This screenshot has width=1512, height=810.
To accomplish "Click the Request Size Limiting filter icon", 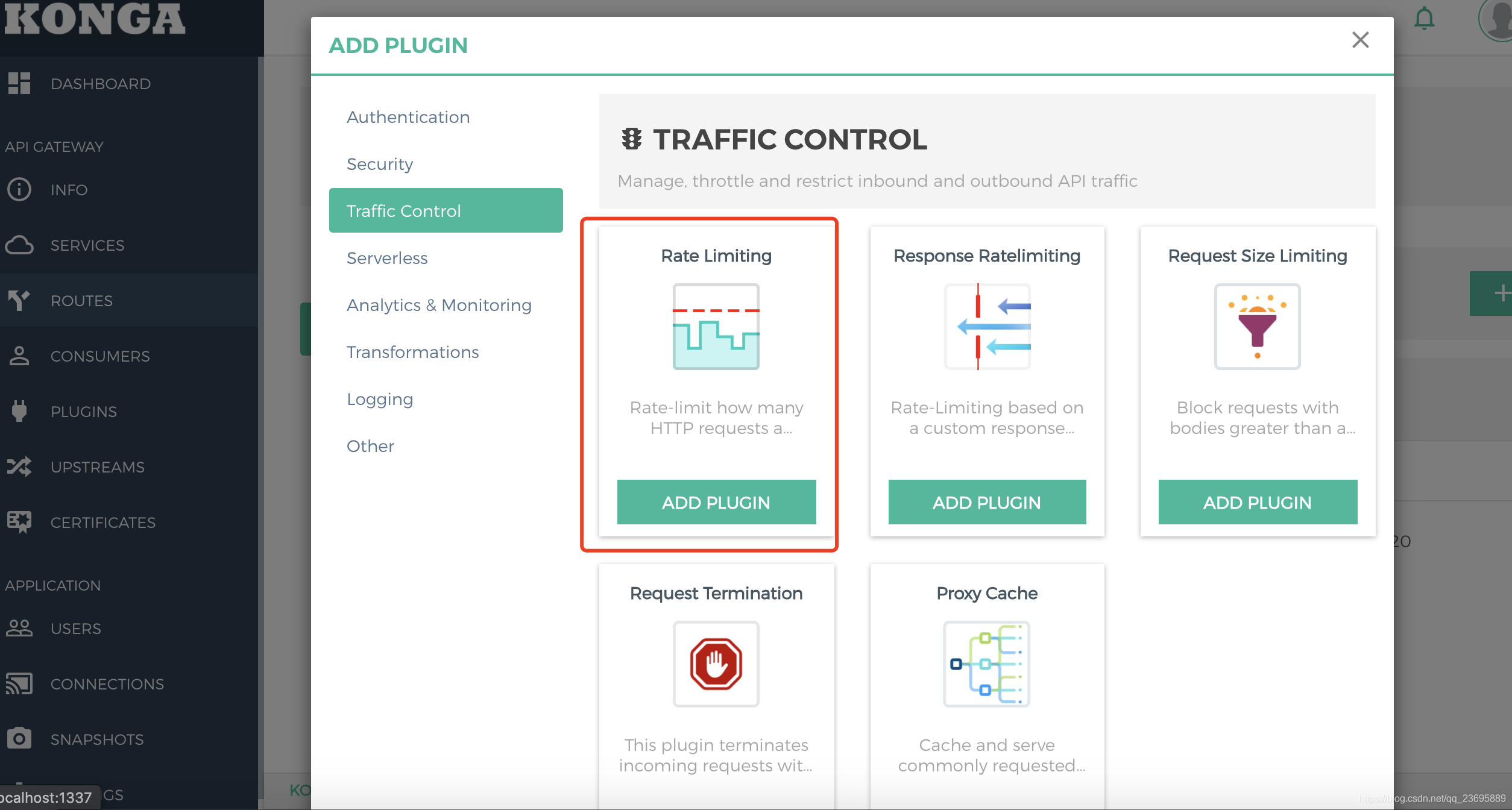I will (x=1257, y=325).
